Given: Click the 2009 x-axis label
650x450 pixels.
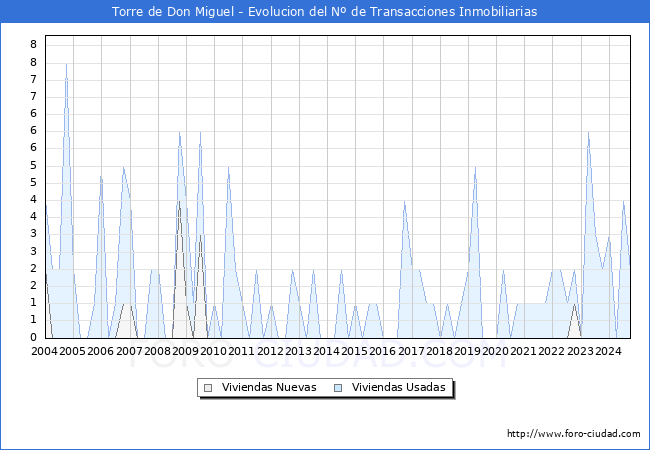Looking at the screenshot, I should [185, 351].
